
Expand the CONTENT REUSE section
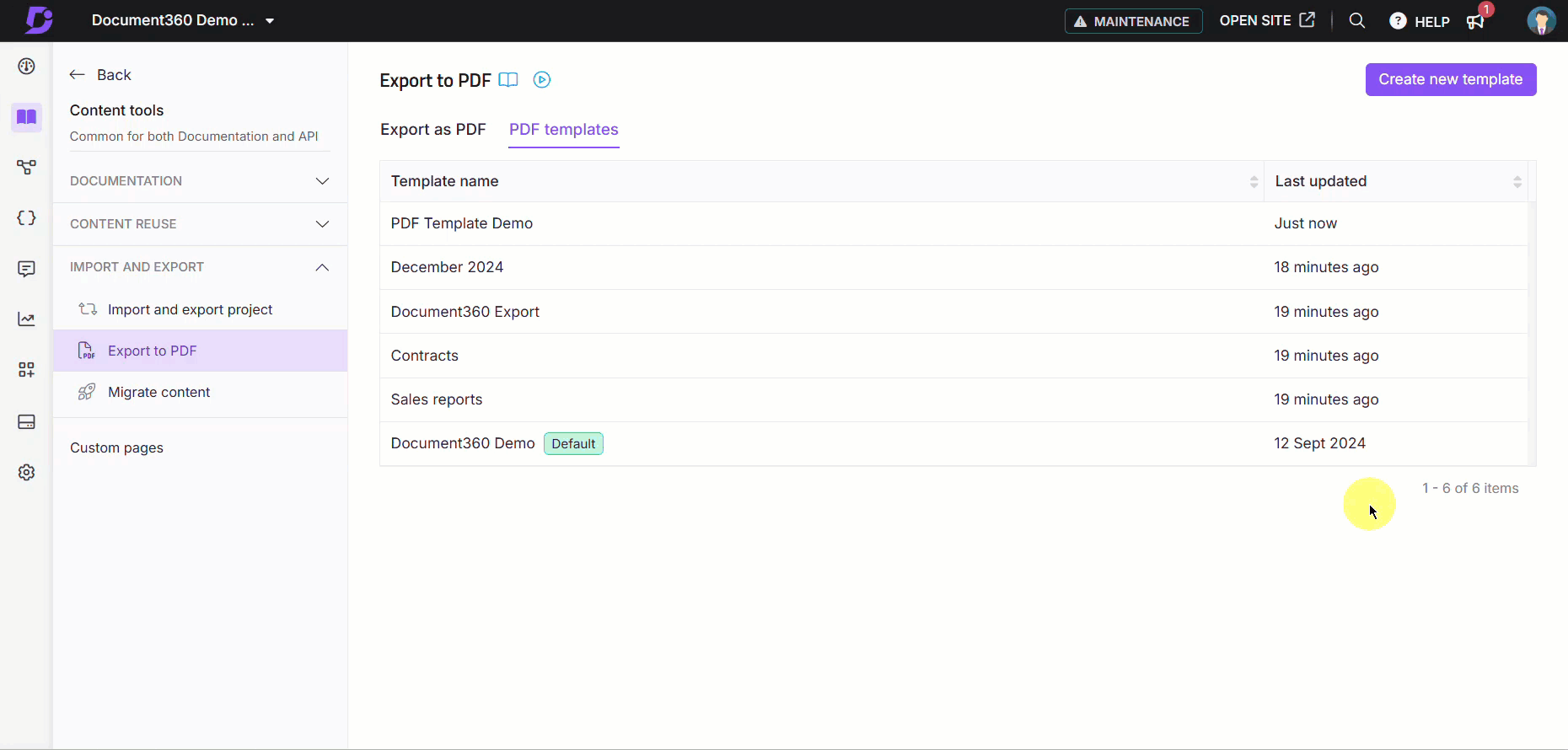tap(200, 224)
